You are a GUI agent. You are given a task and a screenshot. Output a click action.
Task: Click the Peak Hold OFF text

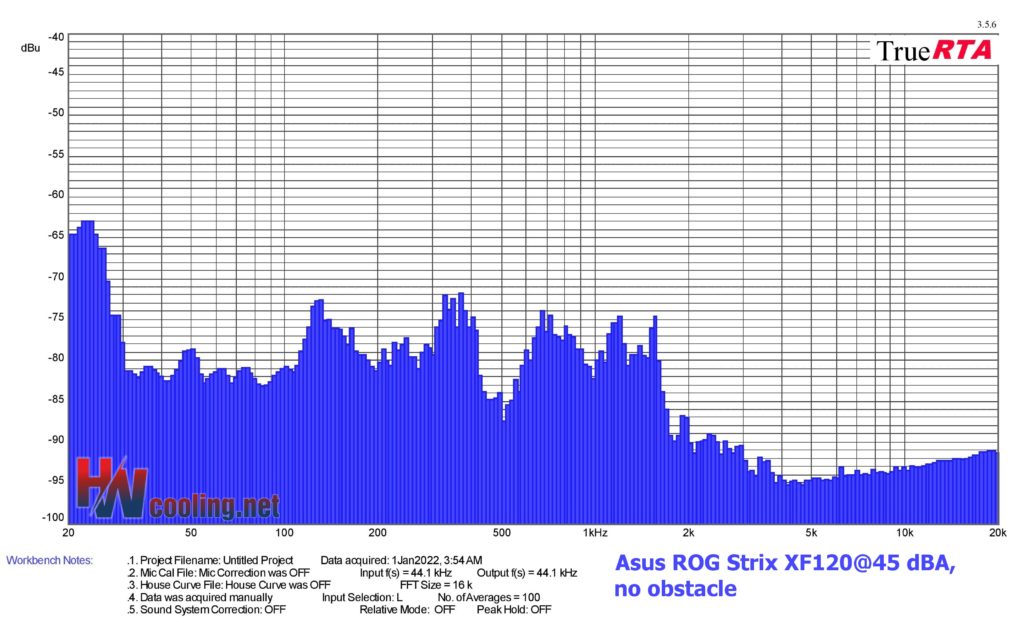pyautogui.click(x=513, y=609)
